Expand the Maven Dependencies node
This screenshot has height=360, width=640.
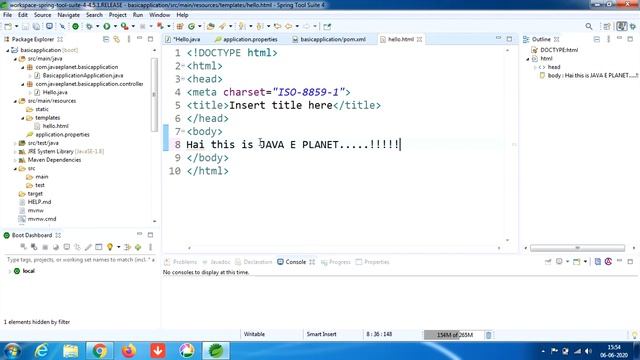(15, 160)
